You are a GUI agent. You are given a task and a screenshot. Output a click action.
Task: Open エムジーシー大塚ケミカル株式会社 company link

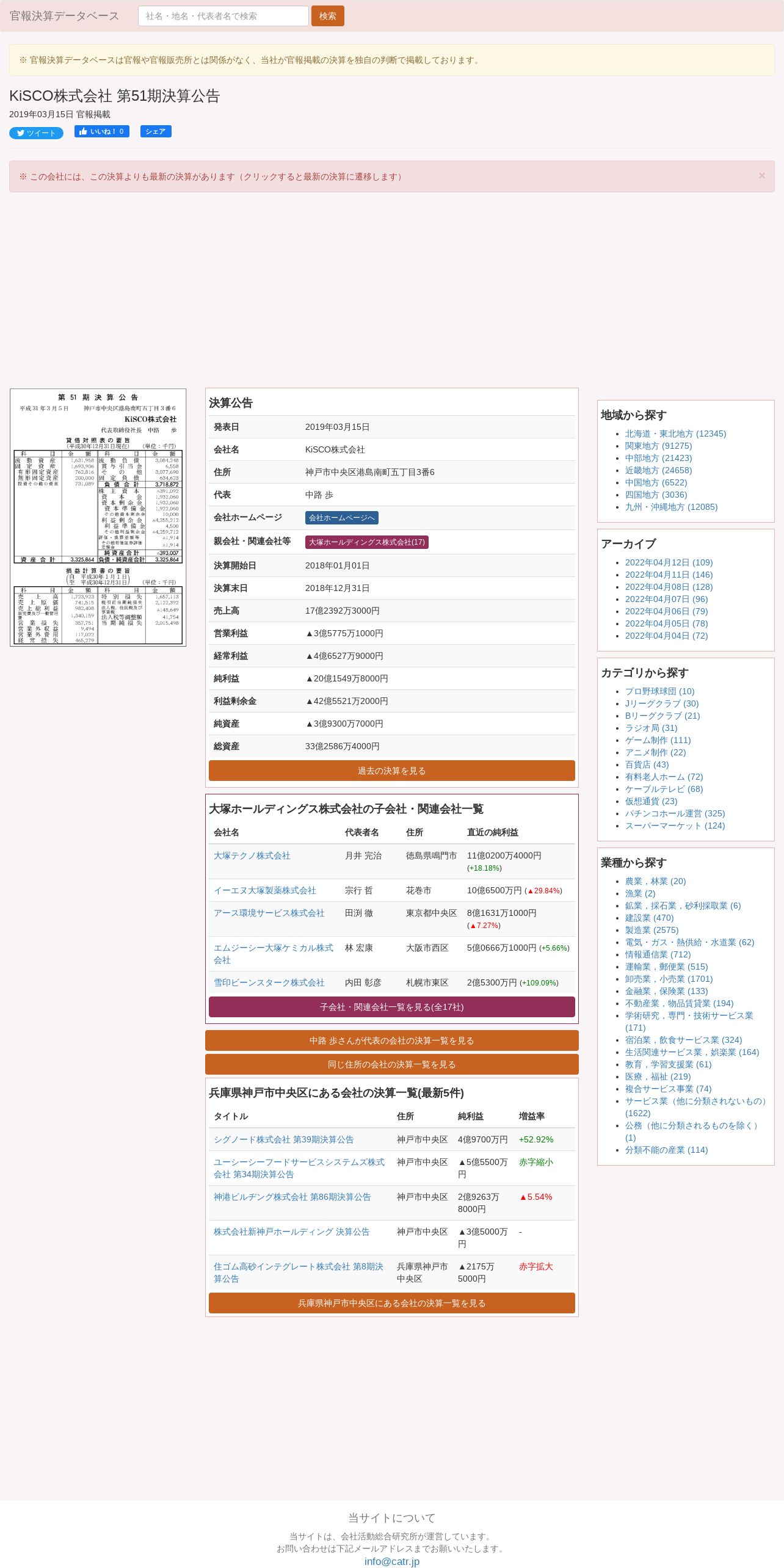tap(274, 954)
